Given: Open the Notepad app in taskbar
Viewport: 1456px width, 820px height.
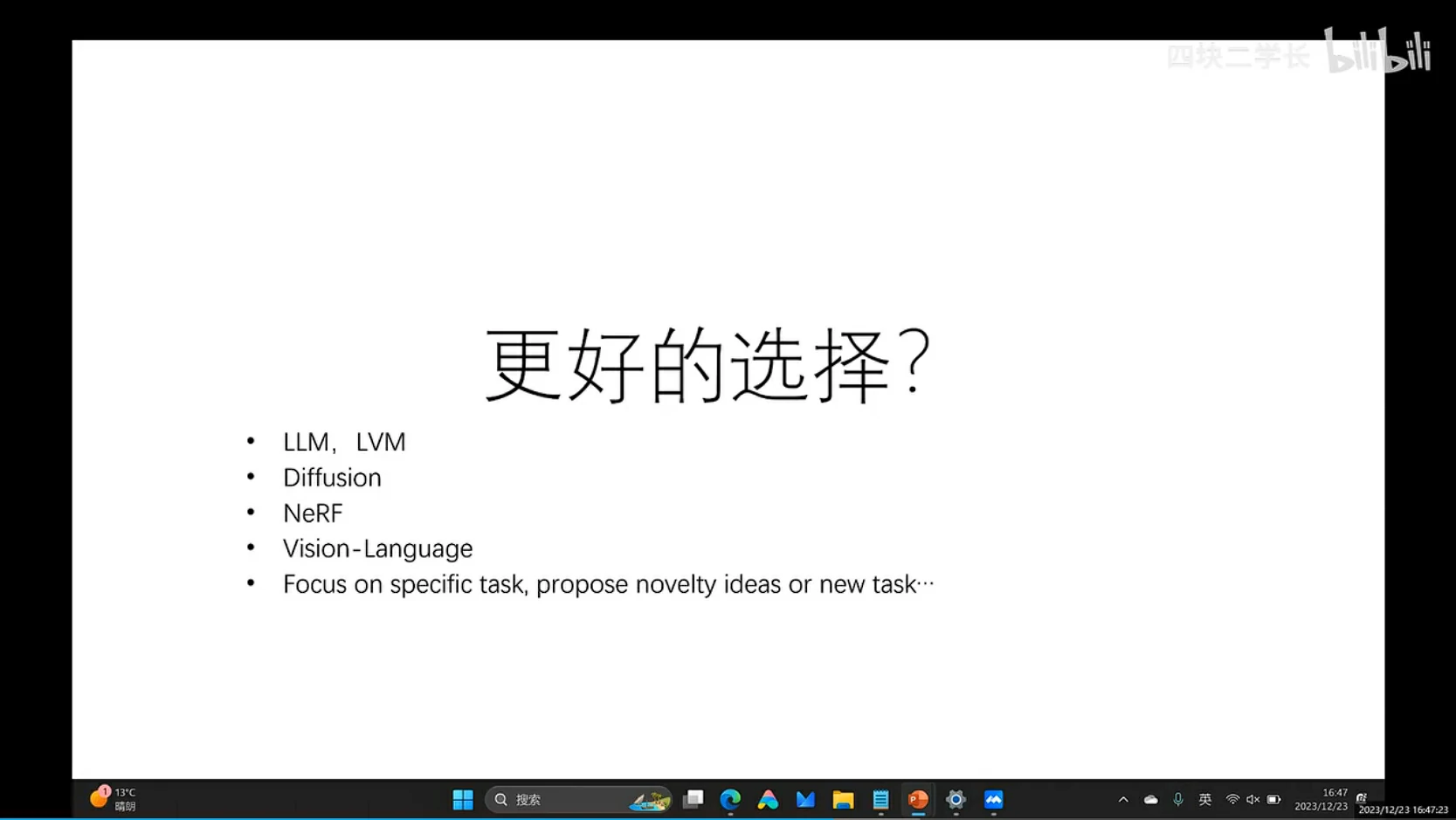Looking at the screenshot, I should point(880,799).
